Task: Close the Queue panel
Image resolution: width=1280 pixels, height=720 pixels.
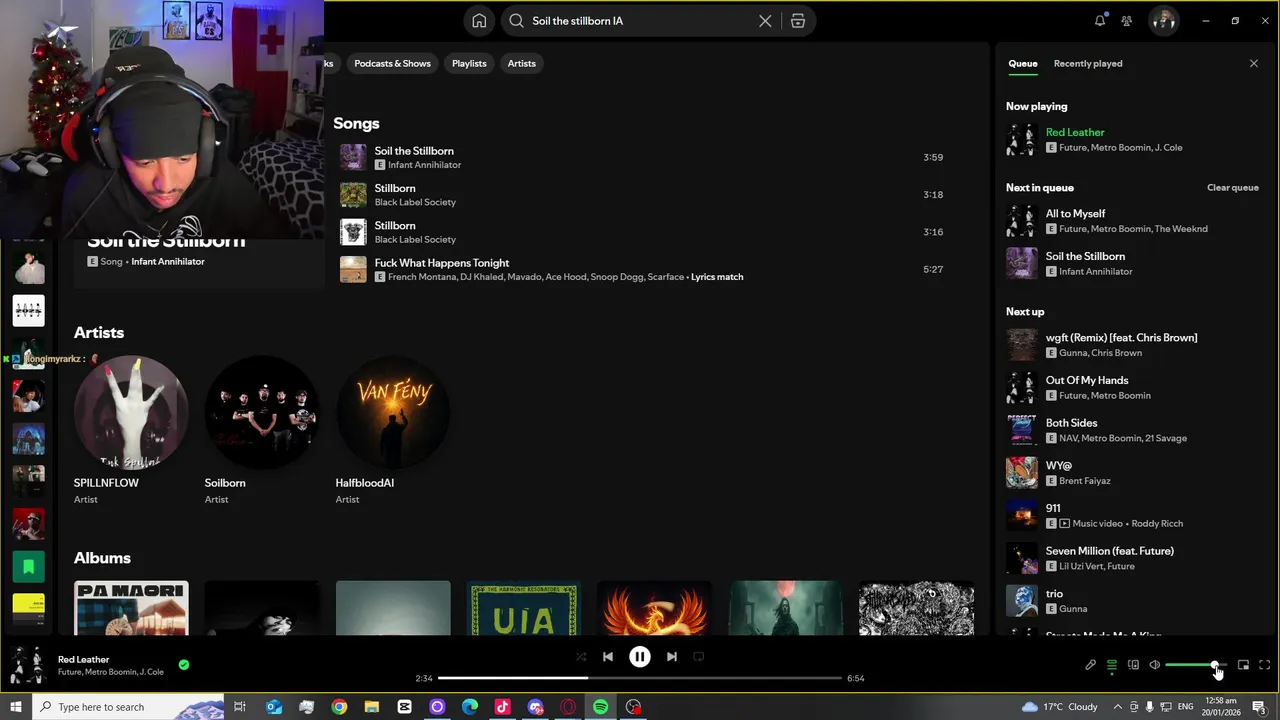Action: (x=1254, y=63)
